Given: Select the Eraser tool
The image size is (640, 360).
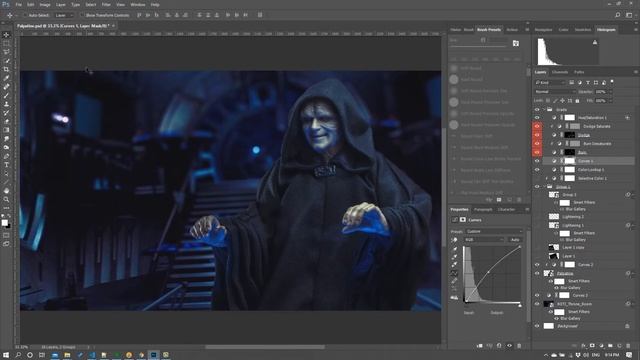Looking at the screenshot, I should pos(6,121).
